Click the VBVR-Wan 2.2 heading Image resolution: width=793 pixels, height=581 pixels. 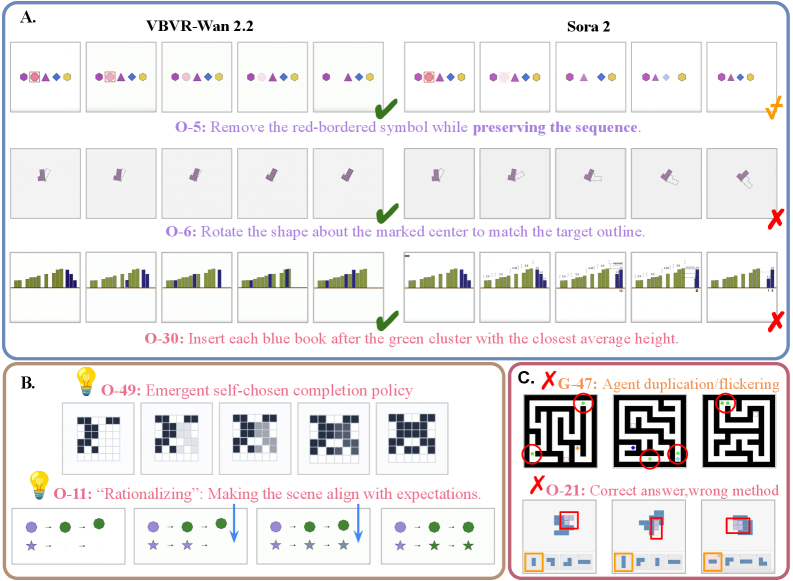(x=200, y=26)
